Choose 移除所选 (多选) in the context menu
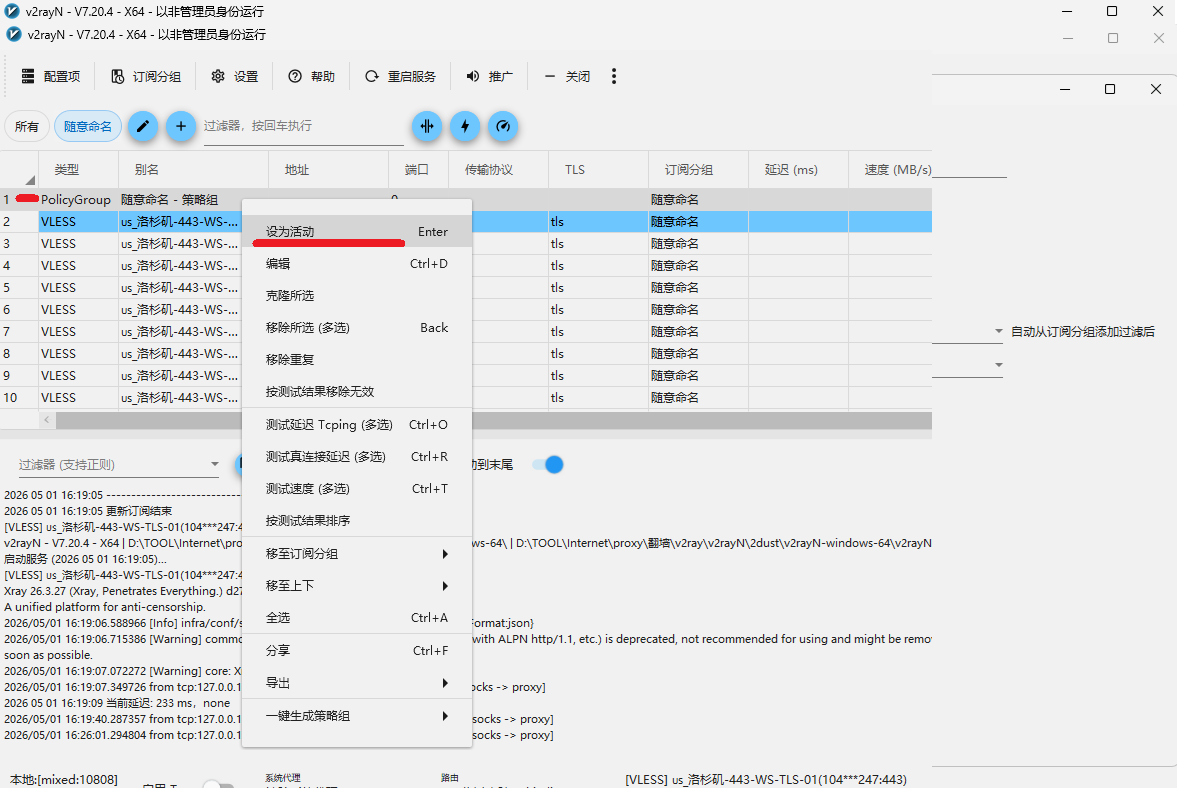Image resolution: width=1177 pixels, height=788 pixels. 357,328
